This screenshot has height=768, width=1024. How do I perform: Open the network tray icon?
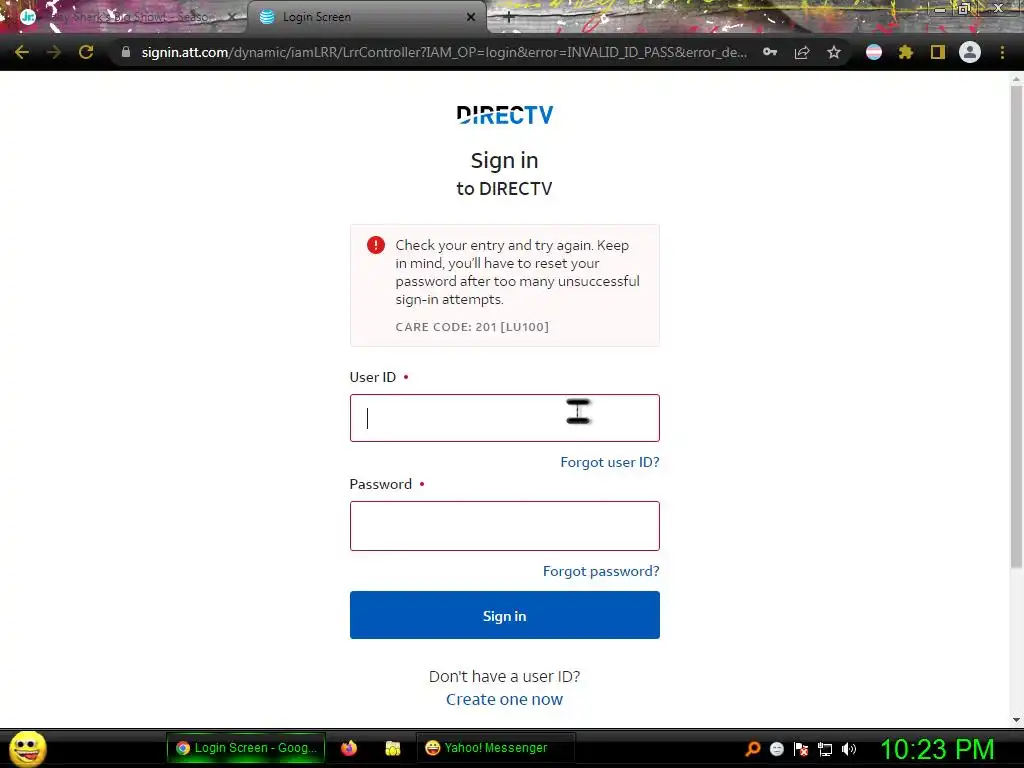(x=825, y=749)
